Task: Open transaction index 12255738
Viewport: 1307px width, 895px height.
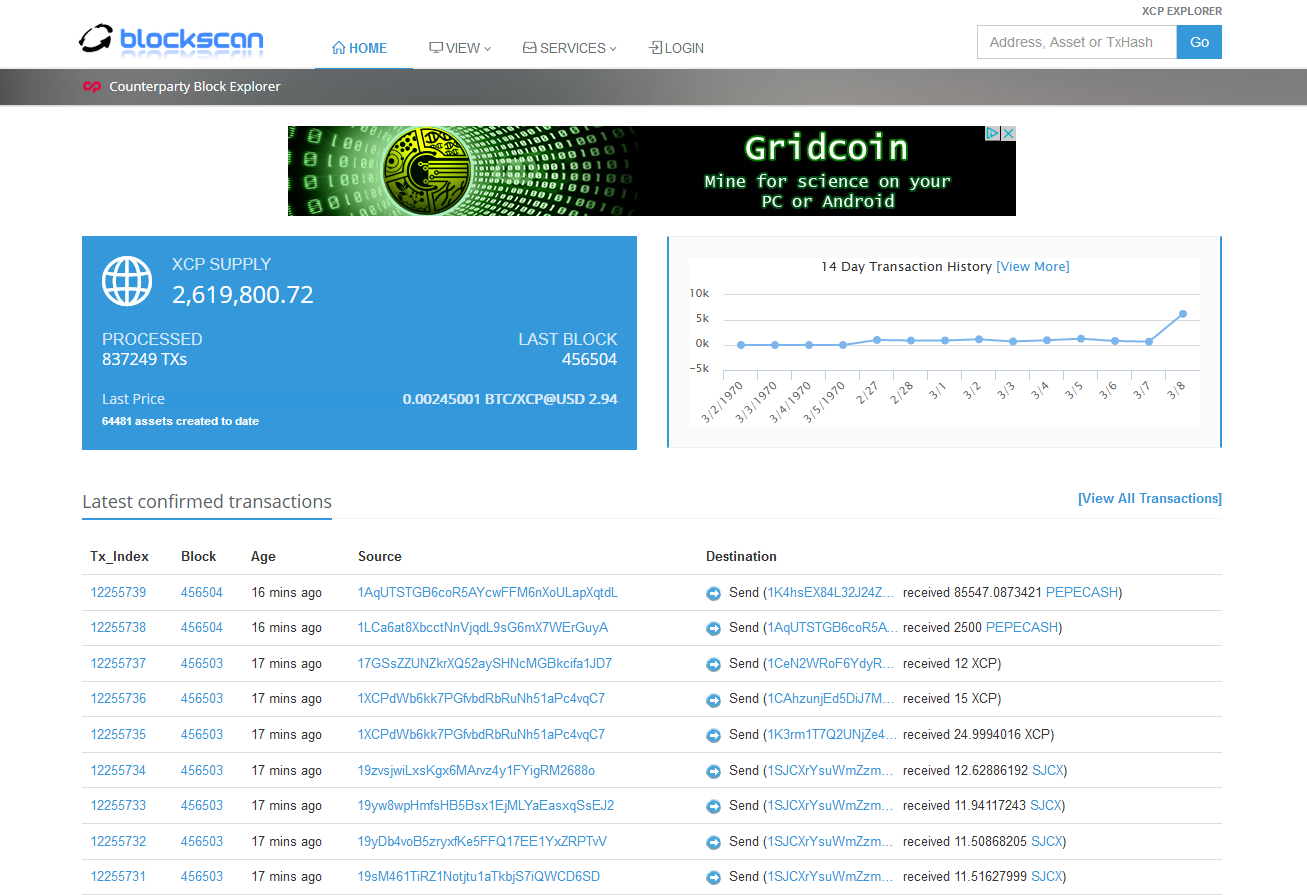Action: 118,627
